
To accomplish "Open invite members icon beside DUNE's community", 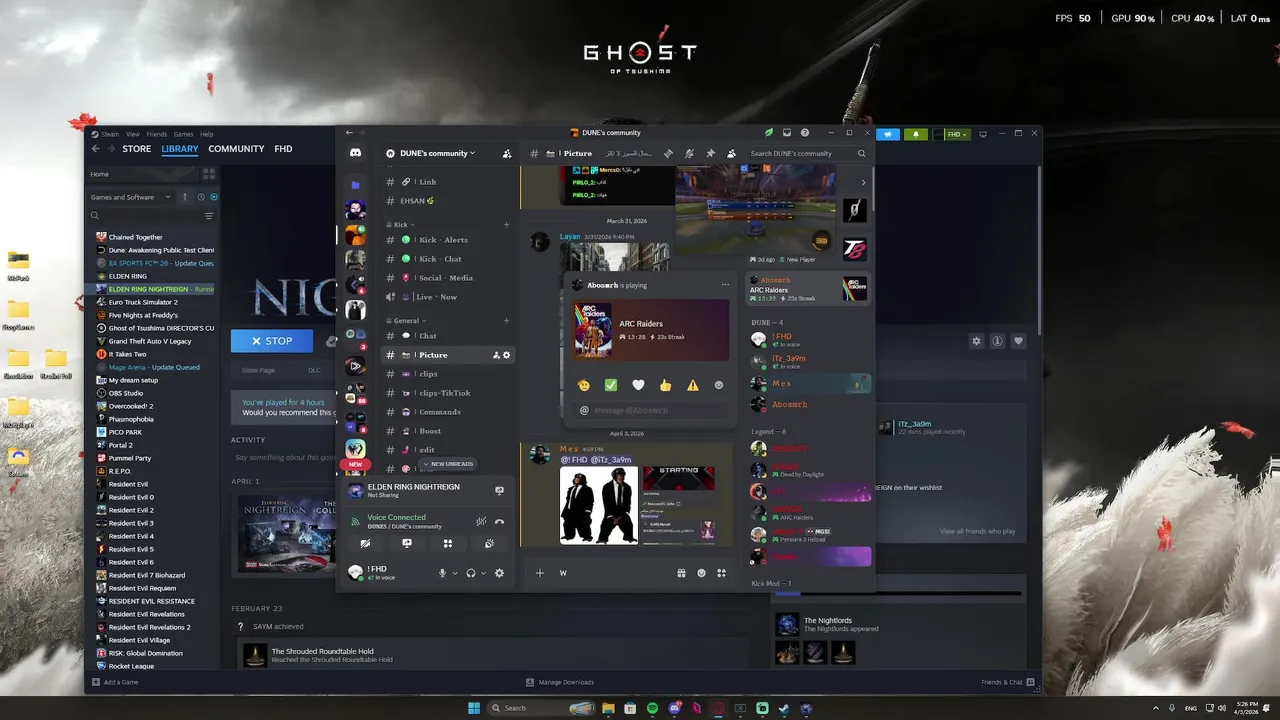I will click(x=507, y=153).
